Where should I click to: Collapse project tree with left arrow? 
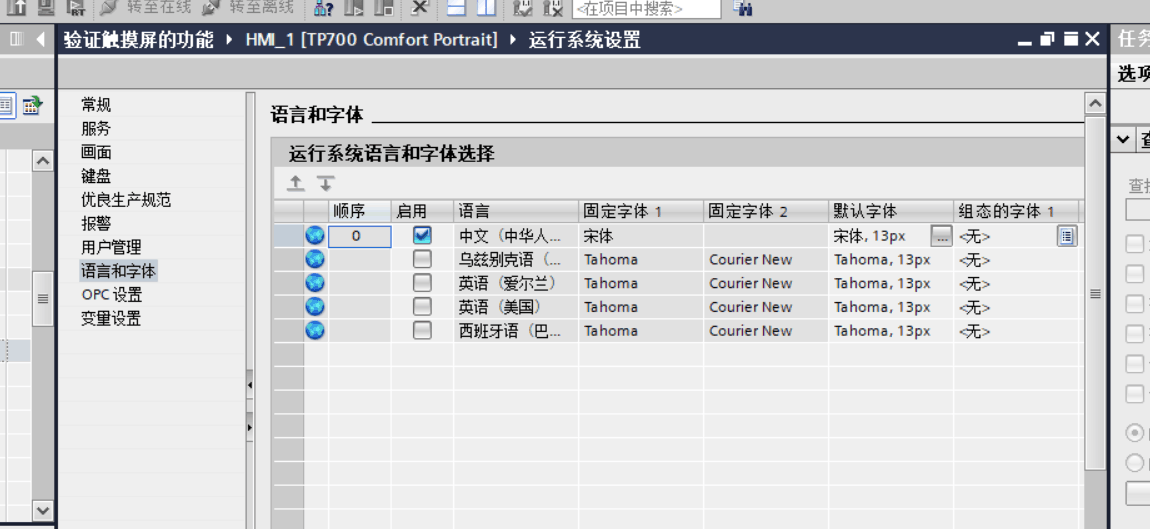point(40,39)
